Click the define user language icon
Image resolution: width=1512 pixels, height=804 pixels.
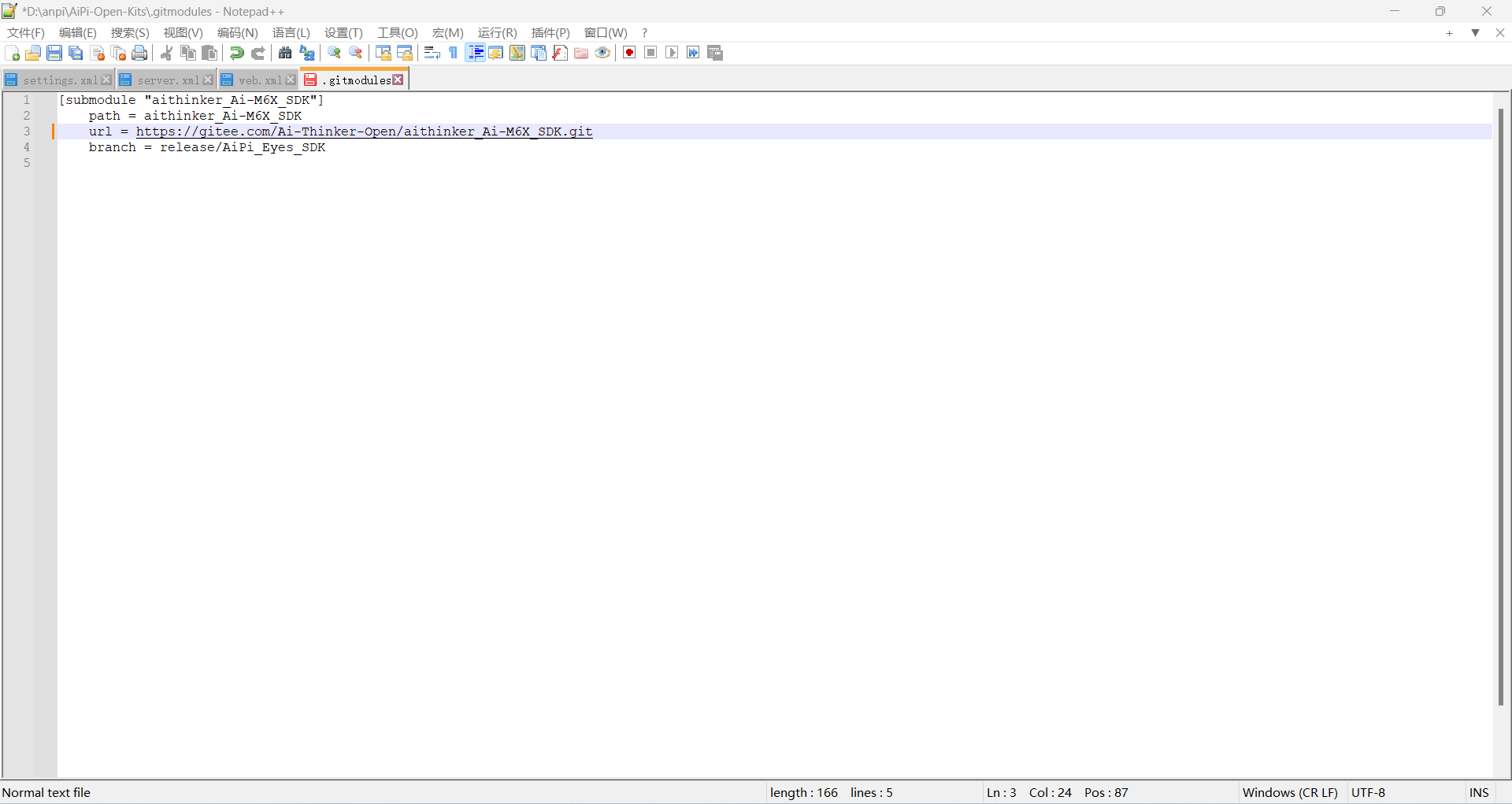496,53
